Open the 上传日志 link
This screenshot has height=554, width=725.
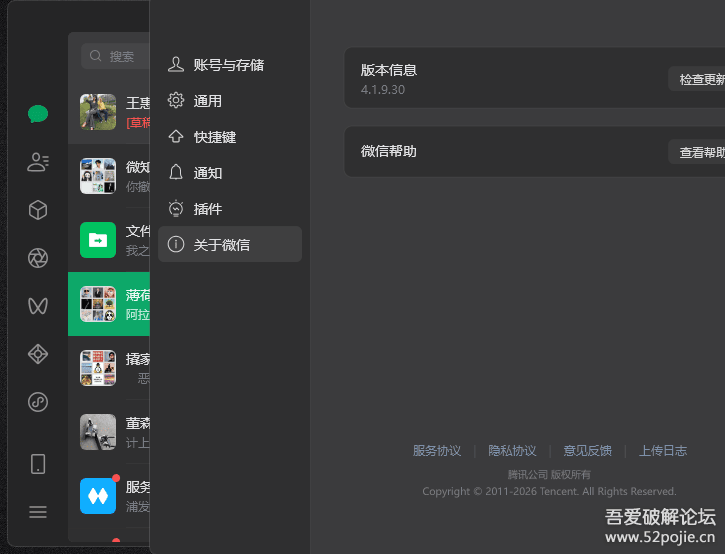tap(663, 450)
